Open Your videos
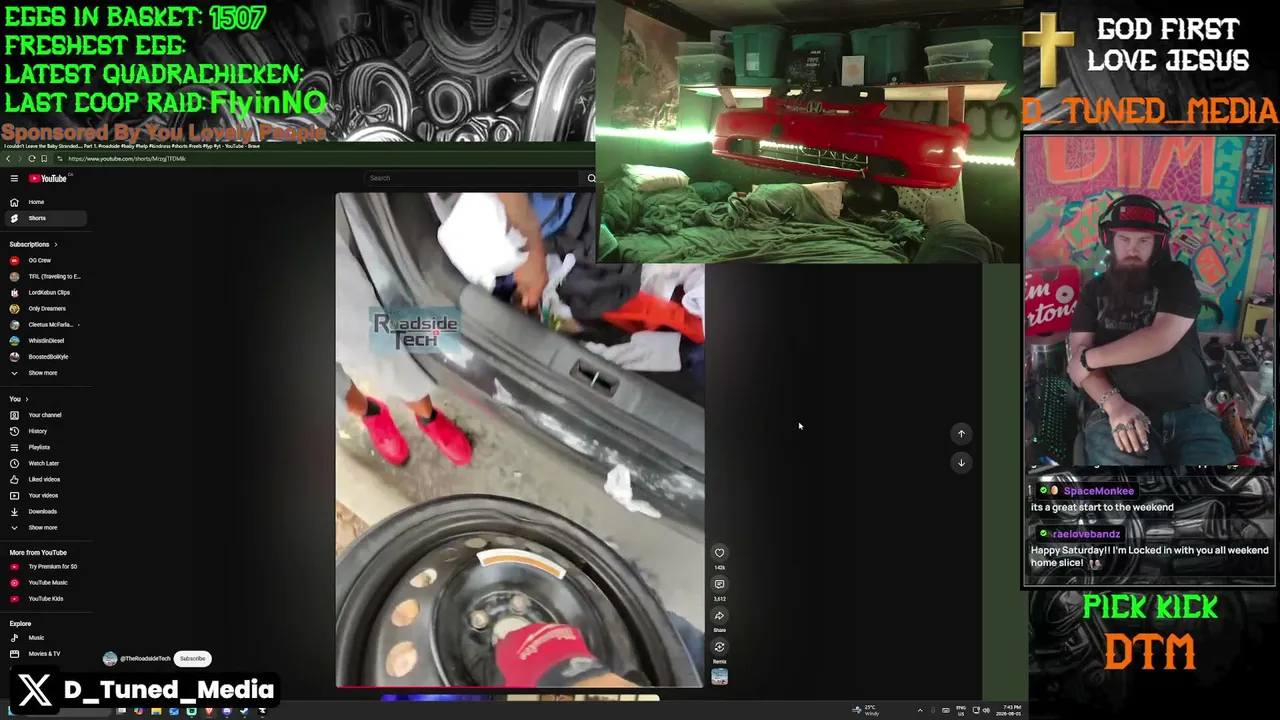Image resolution: width=1280 pixels, height=720 pixels. point(47,495)
